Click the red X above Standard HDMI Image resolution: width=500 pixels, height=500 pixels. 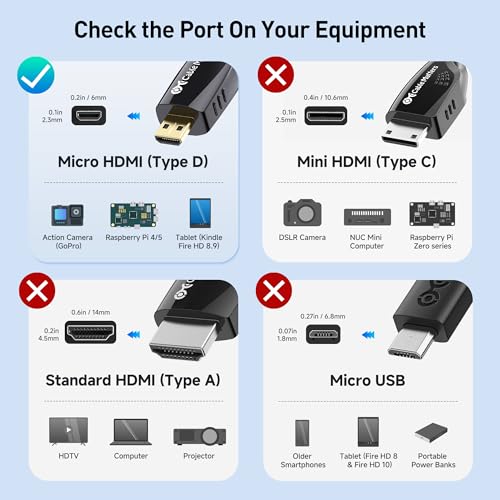pos(37,291)
